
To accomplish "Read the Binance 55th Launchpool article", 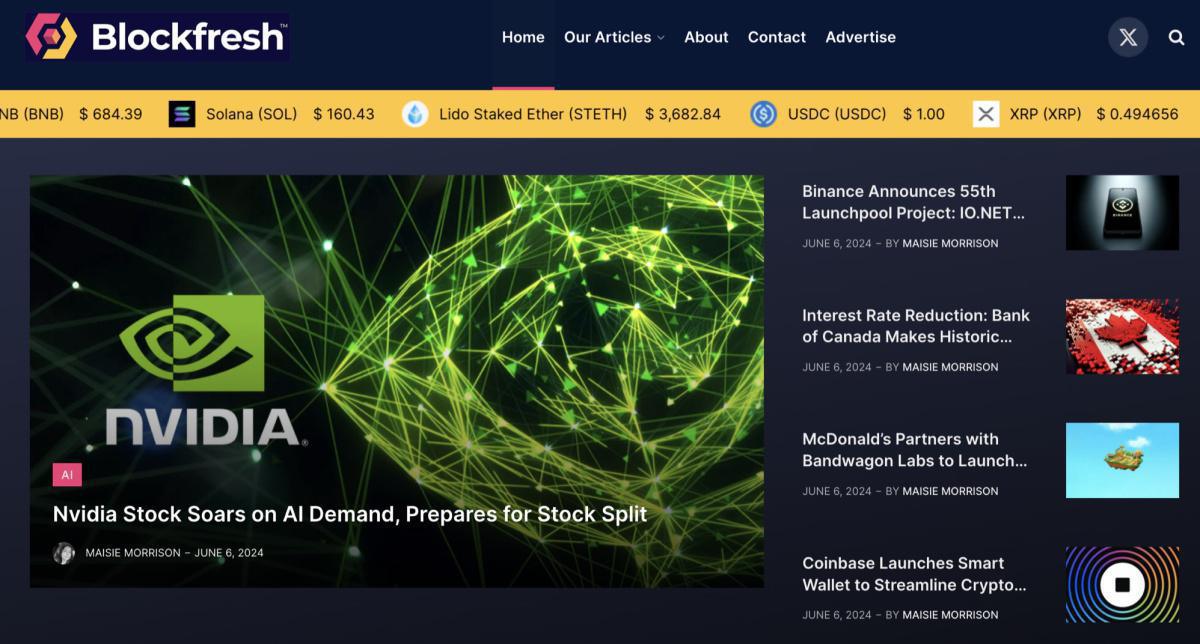I will tap(913, 202).
